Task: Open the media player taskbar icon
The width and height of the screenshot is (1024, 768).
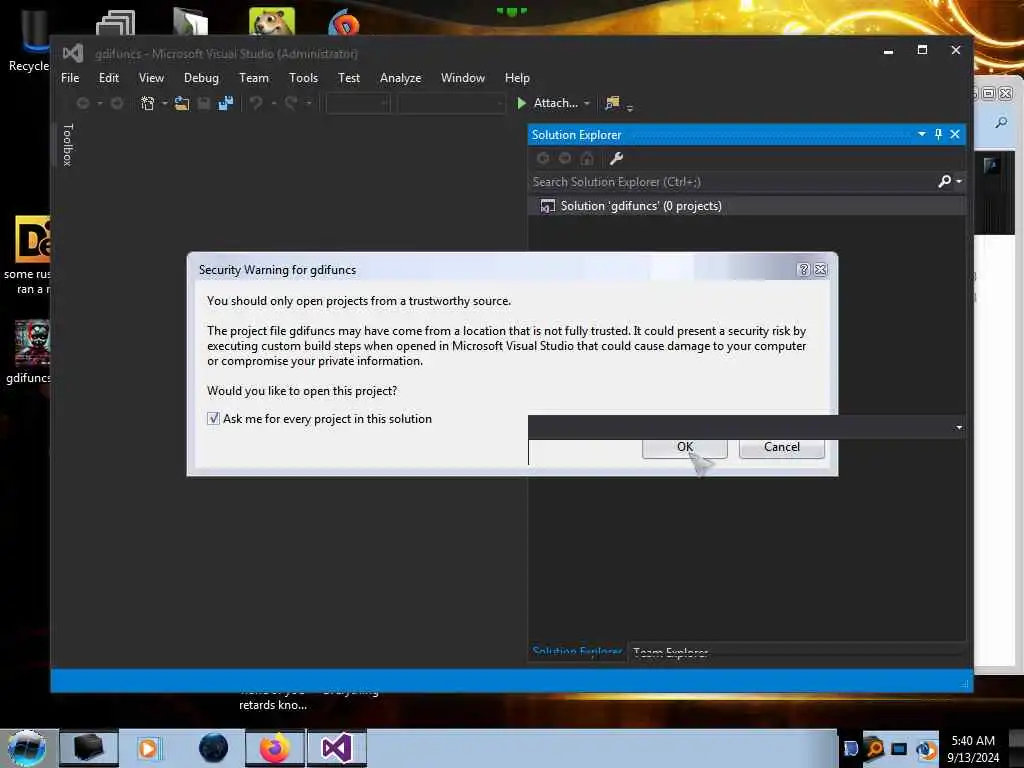Action: 148,748
